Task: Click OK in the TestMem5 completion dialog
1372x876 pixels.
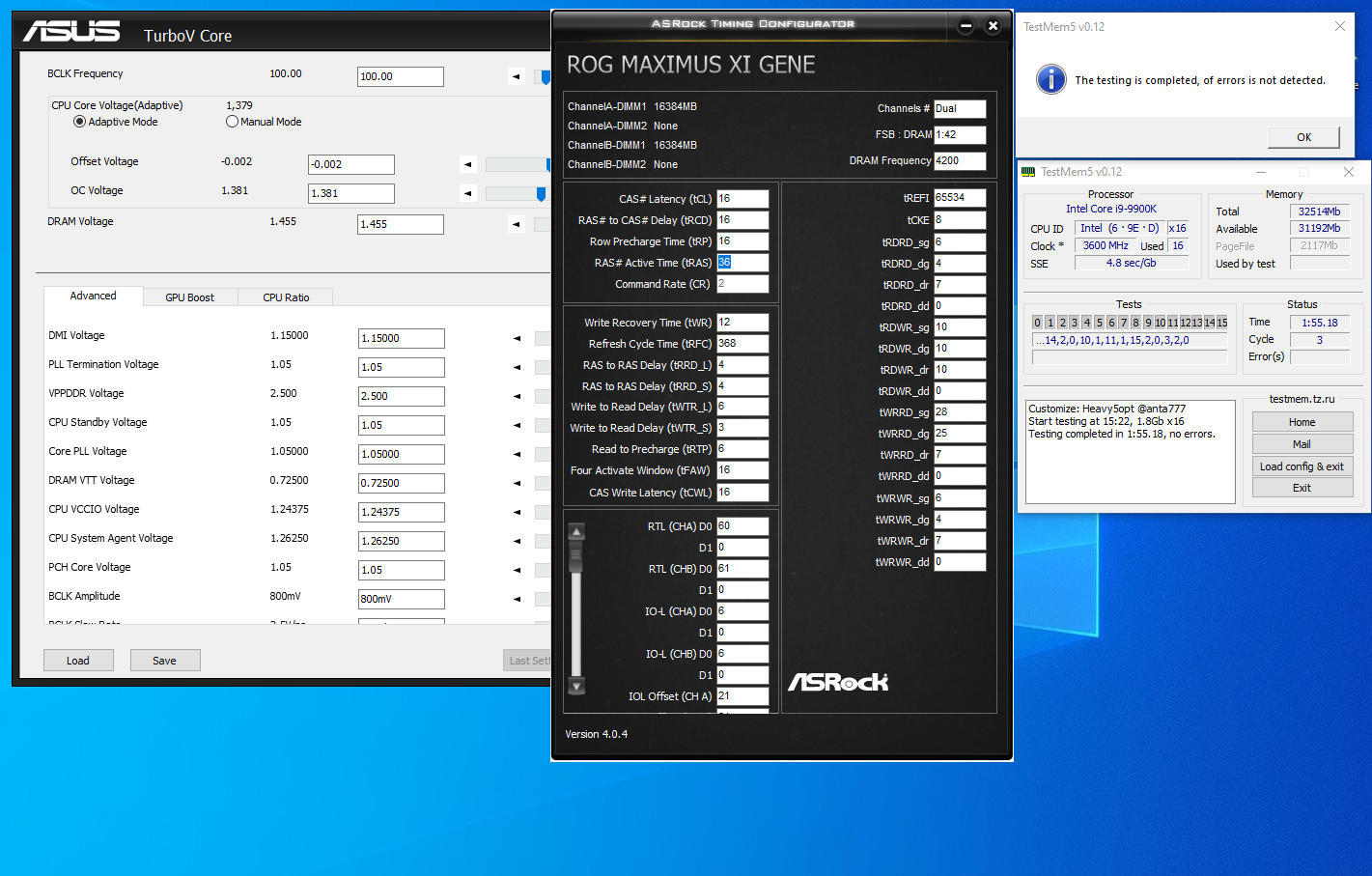Action: point(1303,137)
